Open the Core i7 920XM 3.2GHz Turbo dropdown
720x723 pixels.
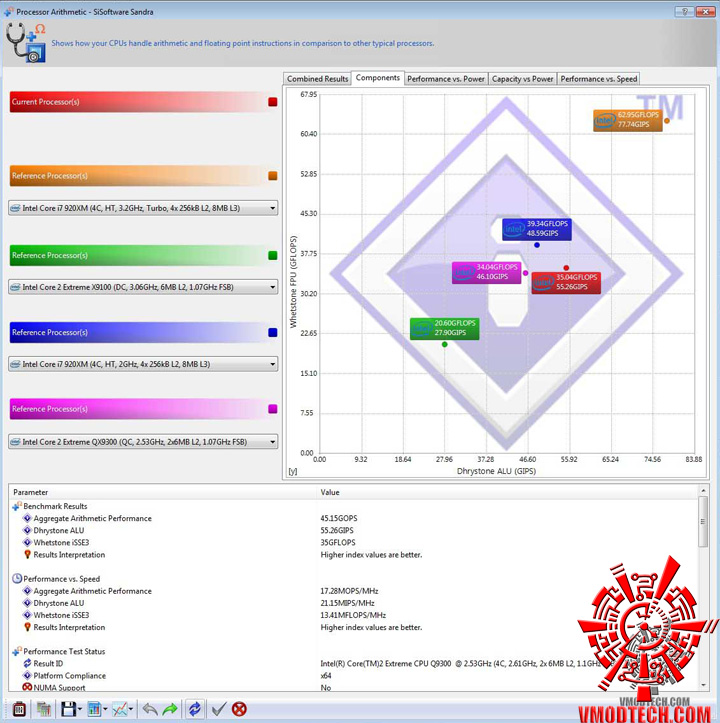[143, 208]
